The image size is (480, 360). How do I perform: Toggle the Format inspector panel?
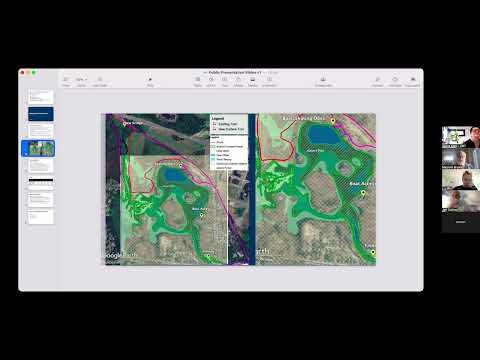click(x=378, y=81)
